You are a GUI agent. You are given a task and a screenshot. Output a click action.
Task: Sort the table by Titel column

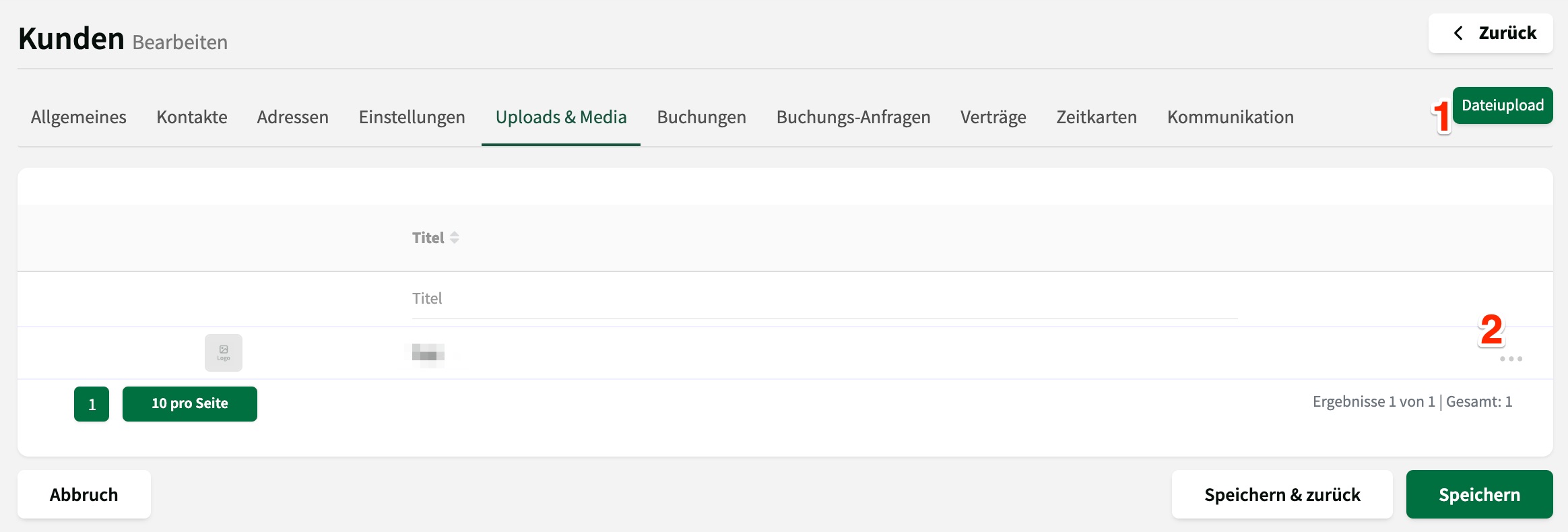click(x=436, y=238)
